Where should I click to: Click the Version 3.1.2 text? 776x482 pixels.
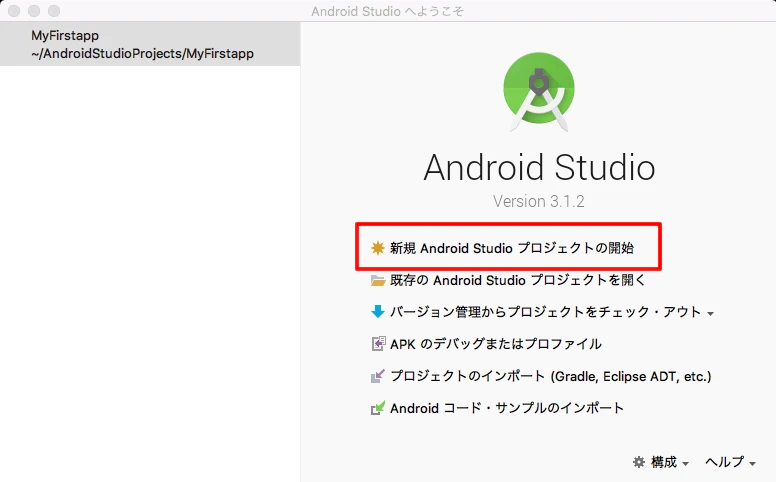coord(538,201)
